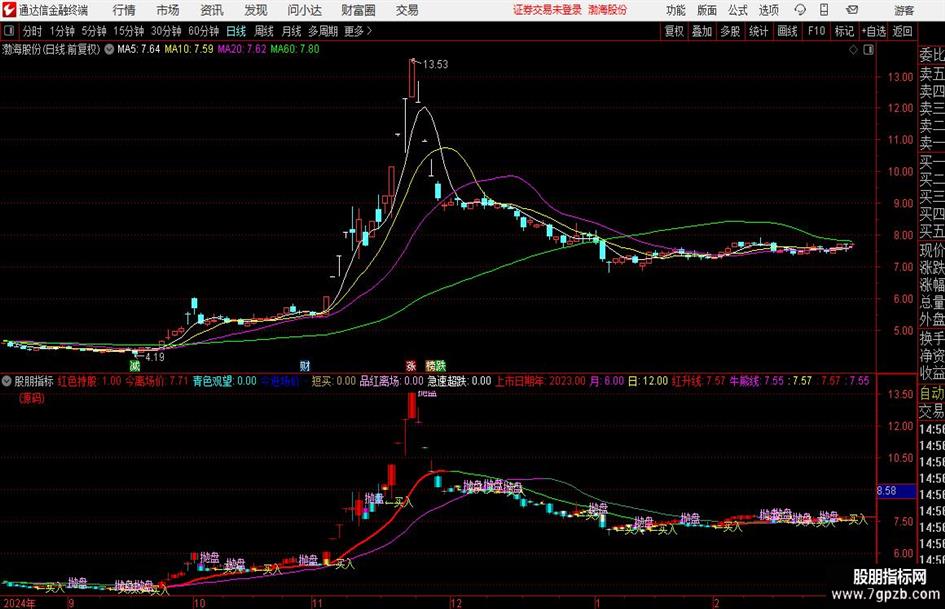The width and height of the screenshot is (945, 609).
Task: Click the MA5: 7.64 value
Action: [139, 49]
